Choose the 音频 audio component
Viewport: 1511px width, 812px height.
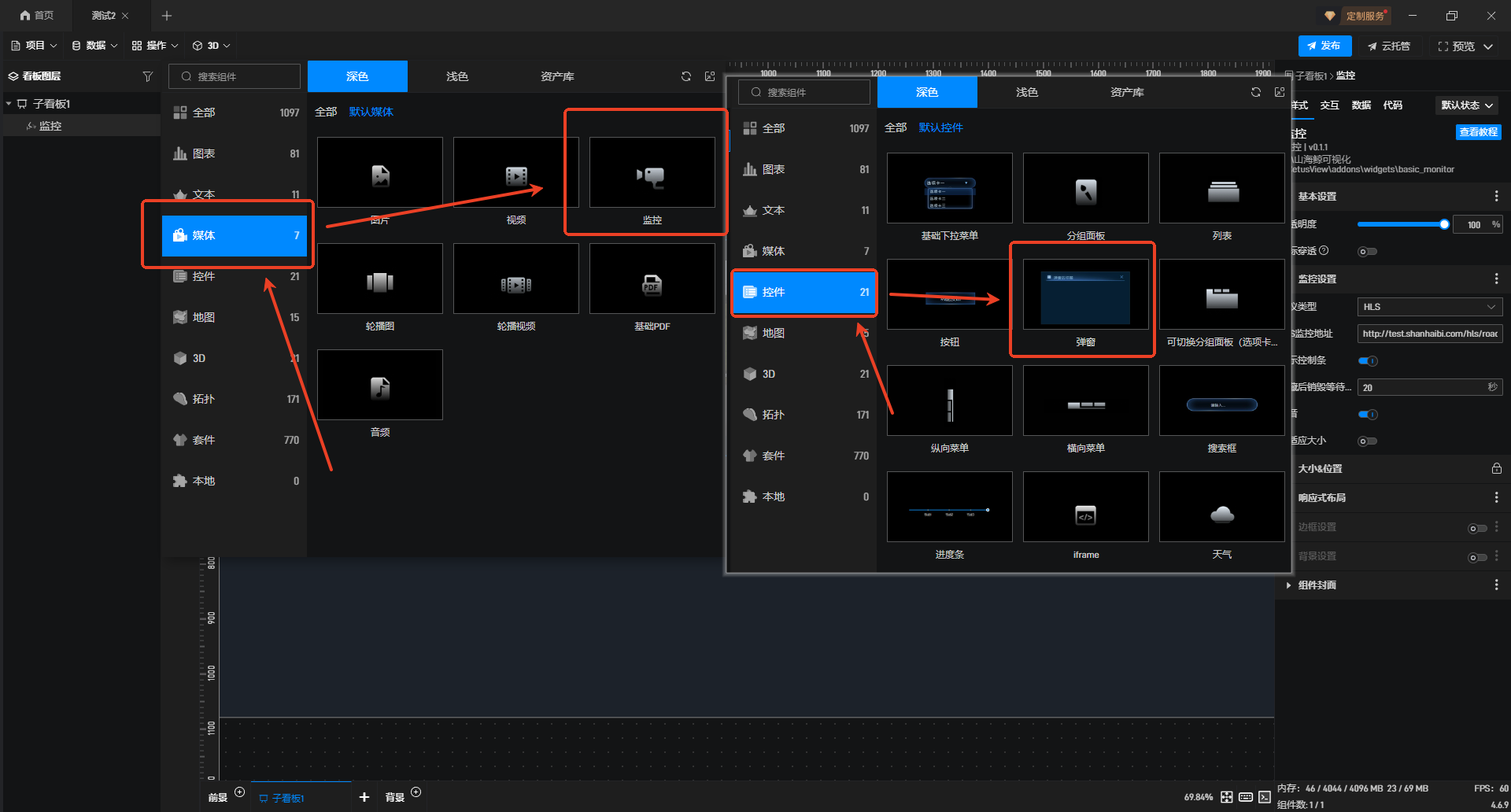(x=379, y=386)
